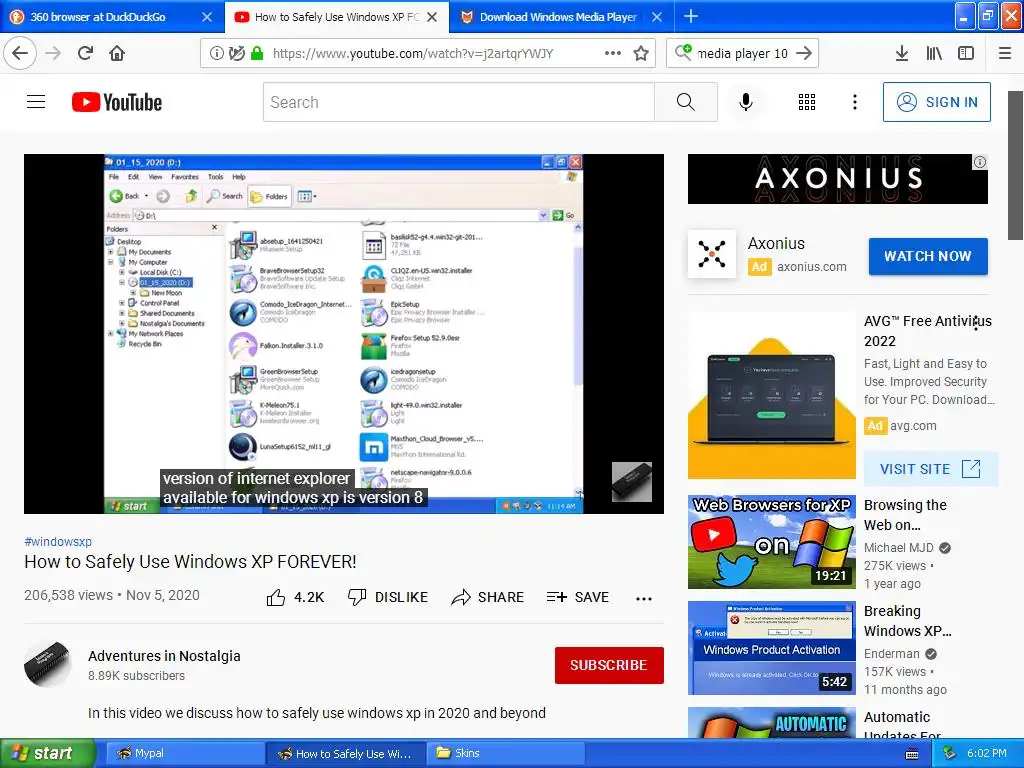Viewport: 1024px width, 768px height.
Task: Open Adventures in Nostalgia channel name
Action: [x=164, y=656]
